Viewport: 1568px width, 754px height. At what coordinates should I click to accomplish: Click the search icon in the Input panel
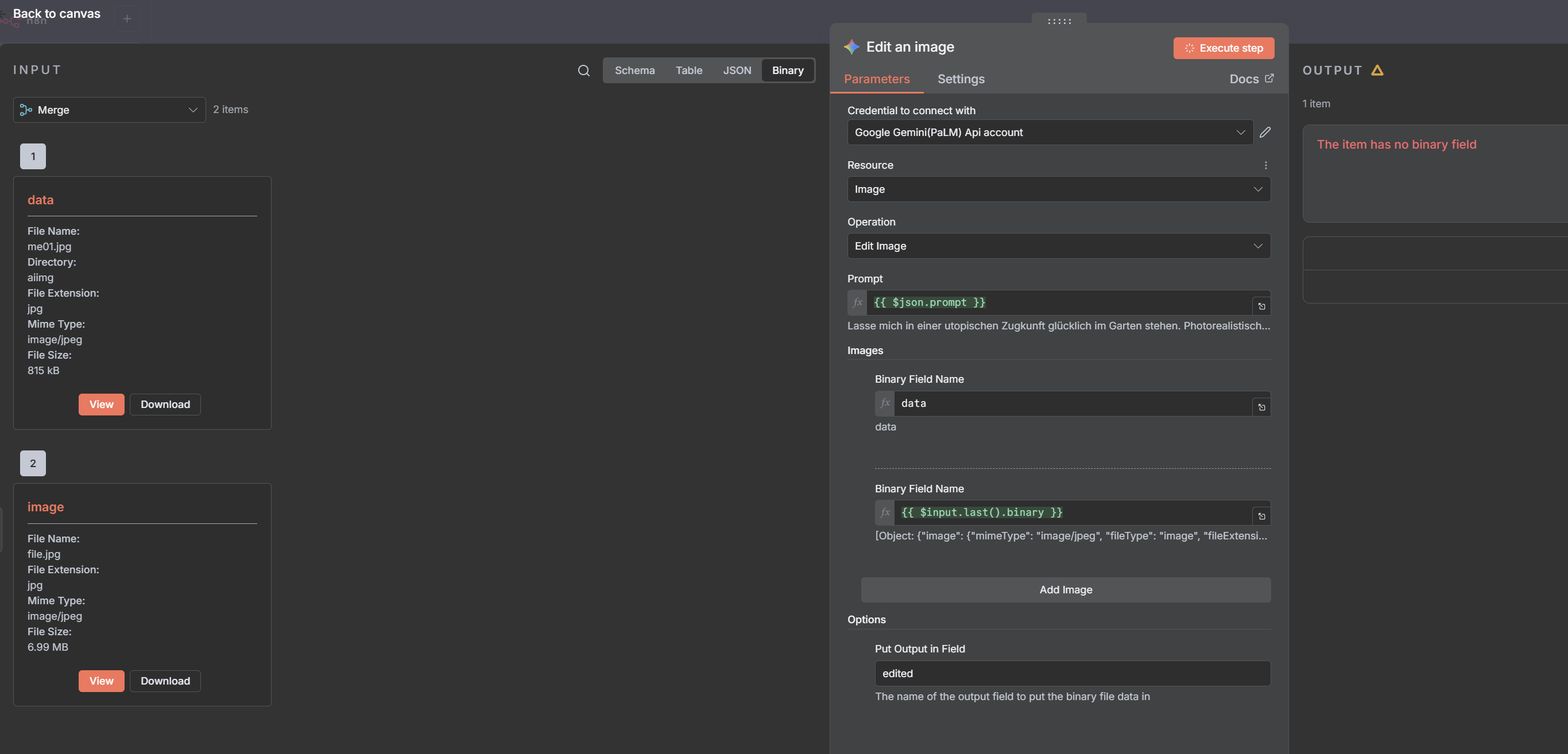[x=583, y=71]
